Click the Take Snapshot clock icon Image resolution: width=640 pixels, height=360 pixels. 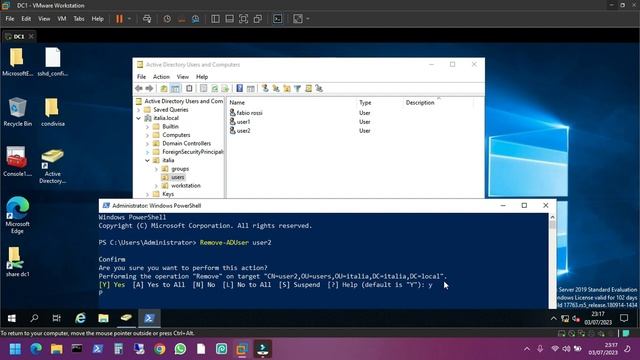point(167,19)
